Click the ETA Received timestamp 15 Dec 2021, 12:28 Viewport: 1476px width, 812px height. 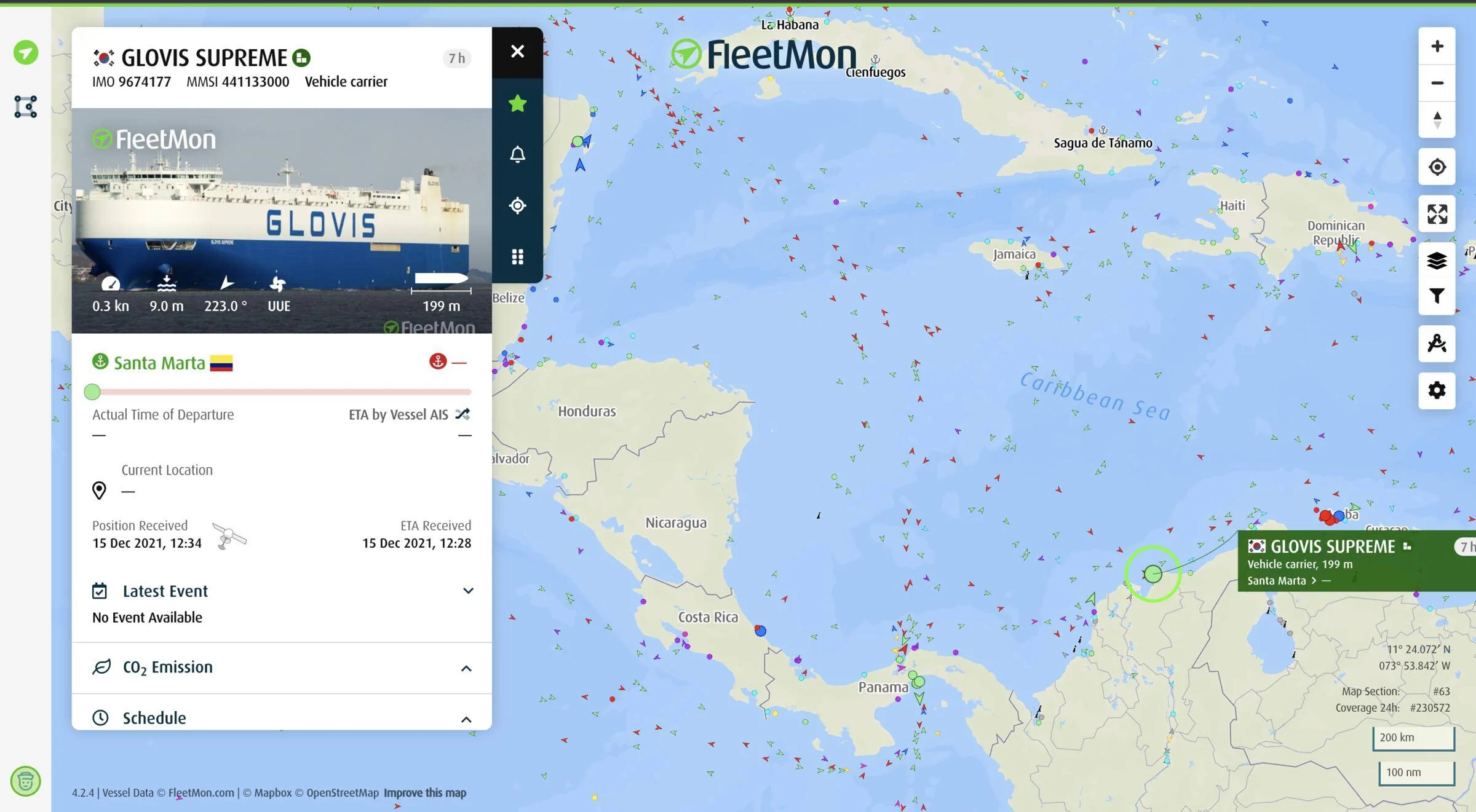tap(416, 543)
